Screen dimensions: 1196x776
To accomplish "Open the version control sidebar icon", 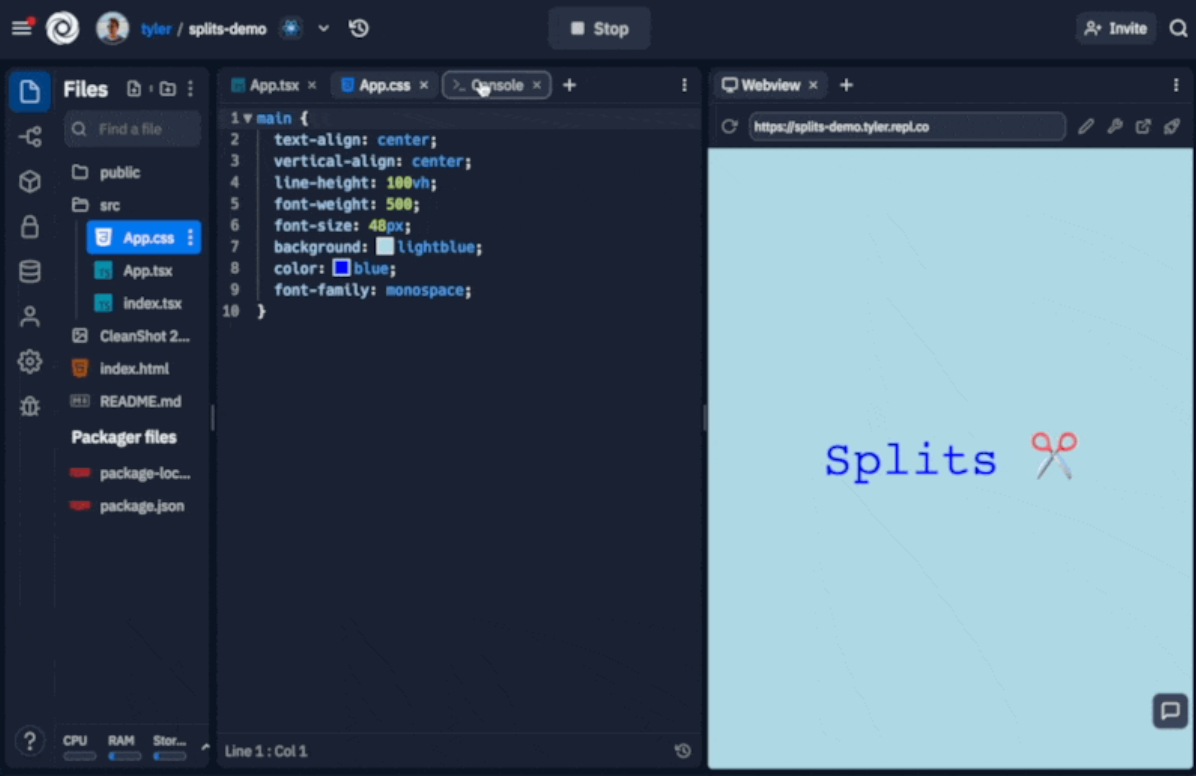I will [30, 137].
